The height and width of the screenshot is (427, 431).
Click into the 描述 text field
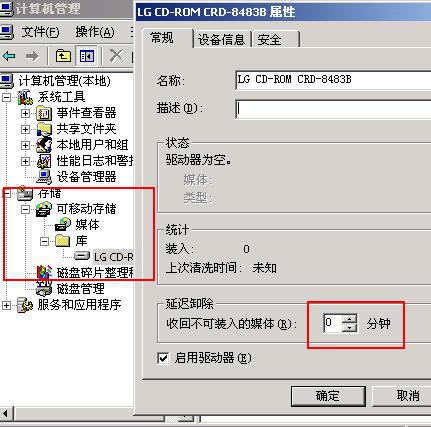pos(333,109)
